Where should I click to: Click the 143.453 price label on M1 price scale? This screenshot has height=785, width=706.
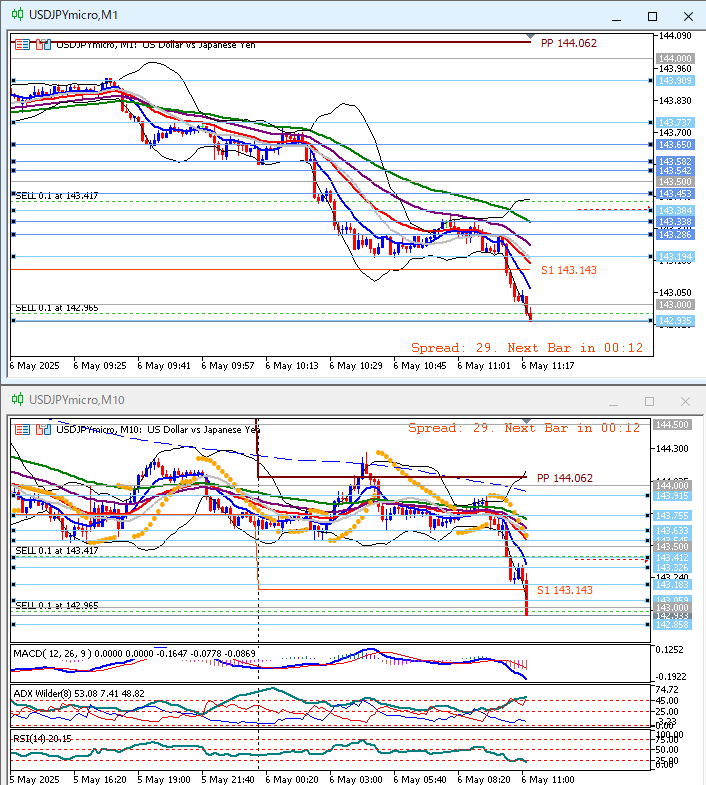pos(675,194)
